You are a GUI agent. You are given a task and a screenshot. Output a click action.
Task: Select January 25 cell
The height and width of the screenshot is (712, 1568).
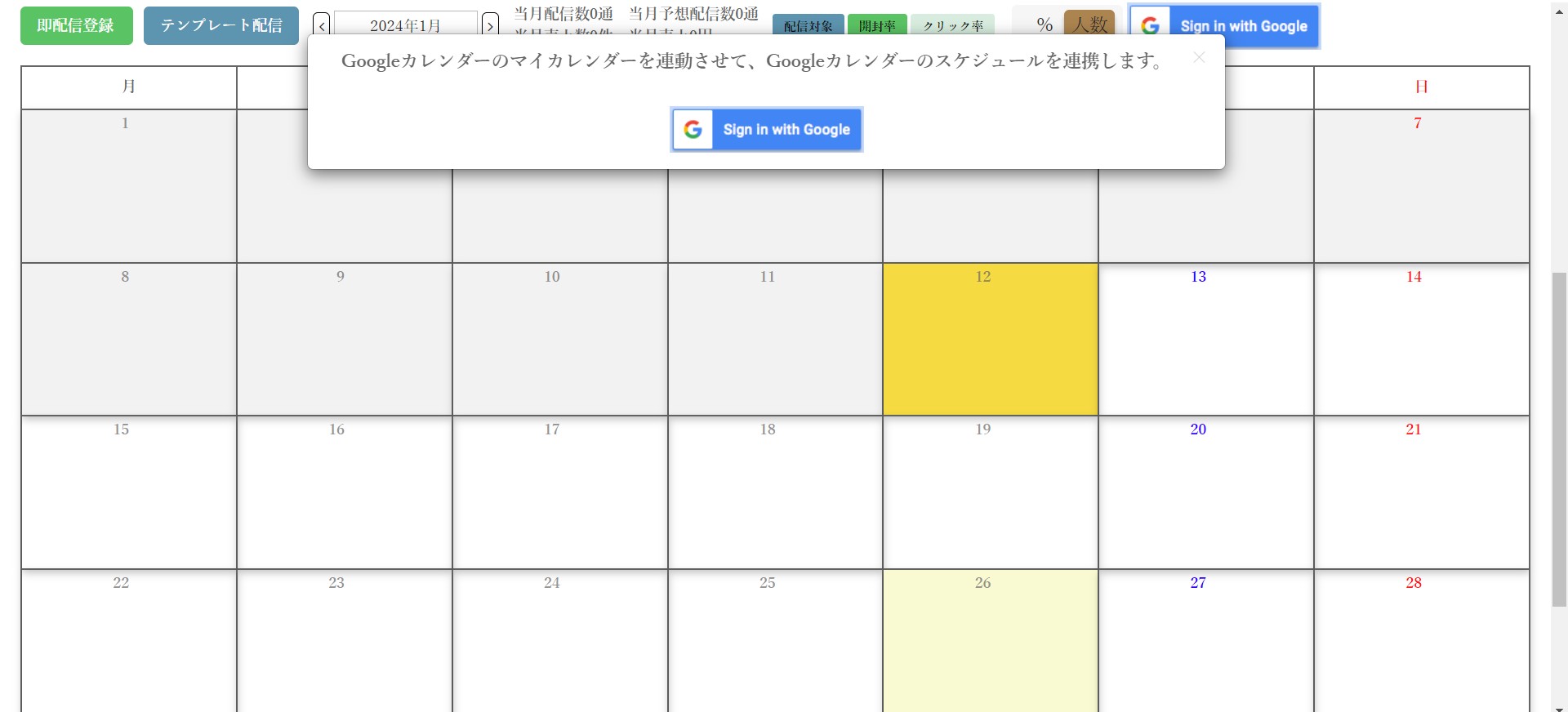[x=775, y=641]
